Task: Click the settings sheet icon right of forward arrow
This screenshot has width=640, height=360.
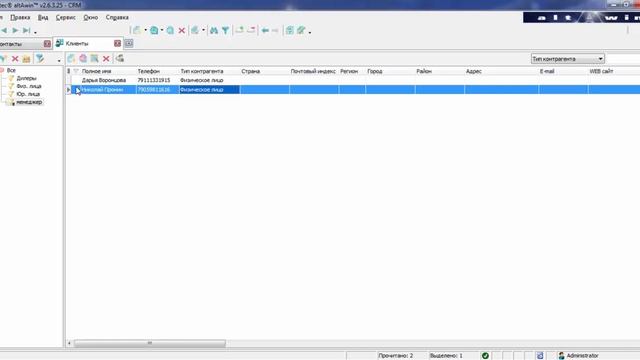Action: pyautogui.click(x=289, y=31)
